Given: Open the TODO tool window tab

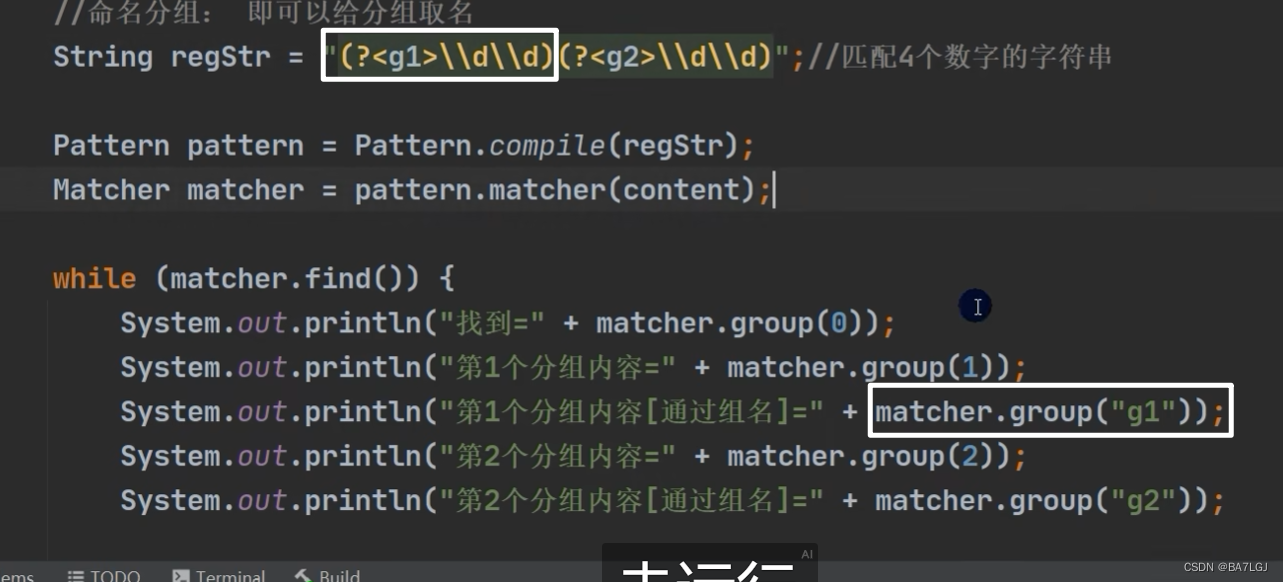Looking at the screenshot, I should click(103, 575).
